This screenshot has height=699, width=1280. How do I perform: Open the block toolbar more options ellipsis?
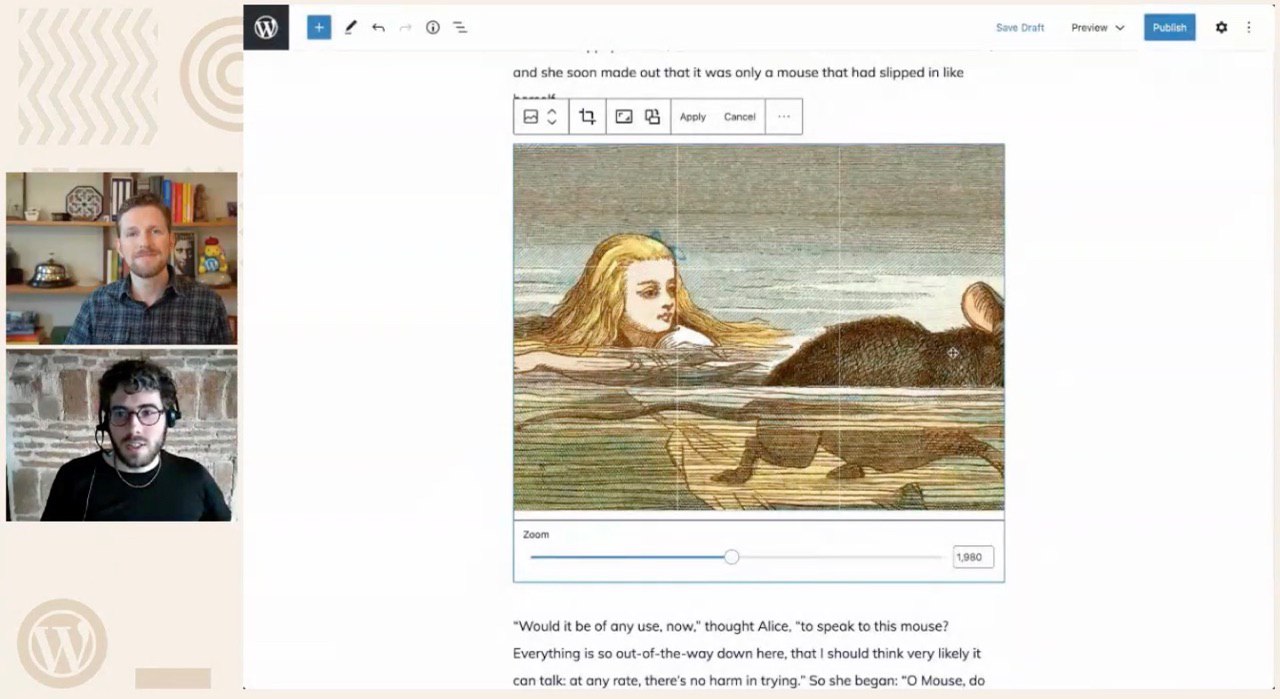[784, 117]
